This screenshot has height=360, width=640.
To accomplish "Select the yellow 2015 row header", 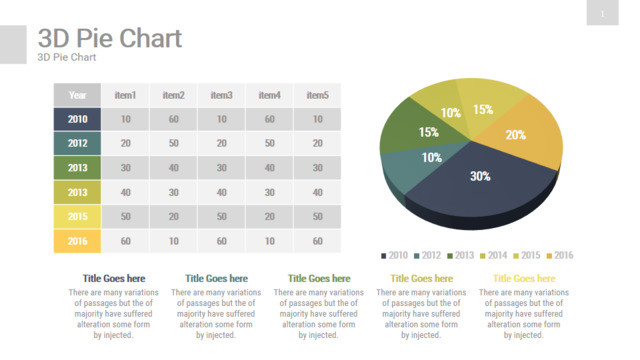I will tap(77, 216).
